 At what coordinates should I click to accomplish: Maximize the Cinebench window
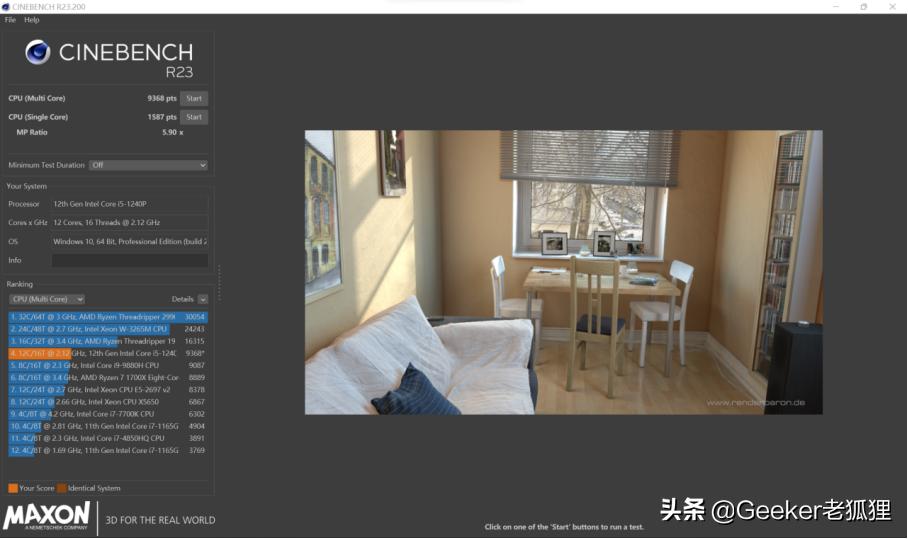point(863,6)
